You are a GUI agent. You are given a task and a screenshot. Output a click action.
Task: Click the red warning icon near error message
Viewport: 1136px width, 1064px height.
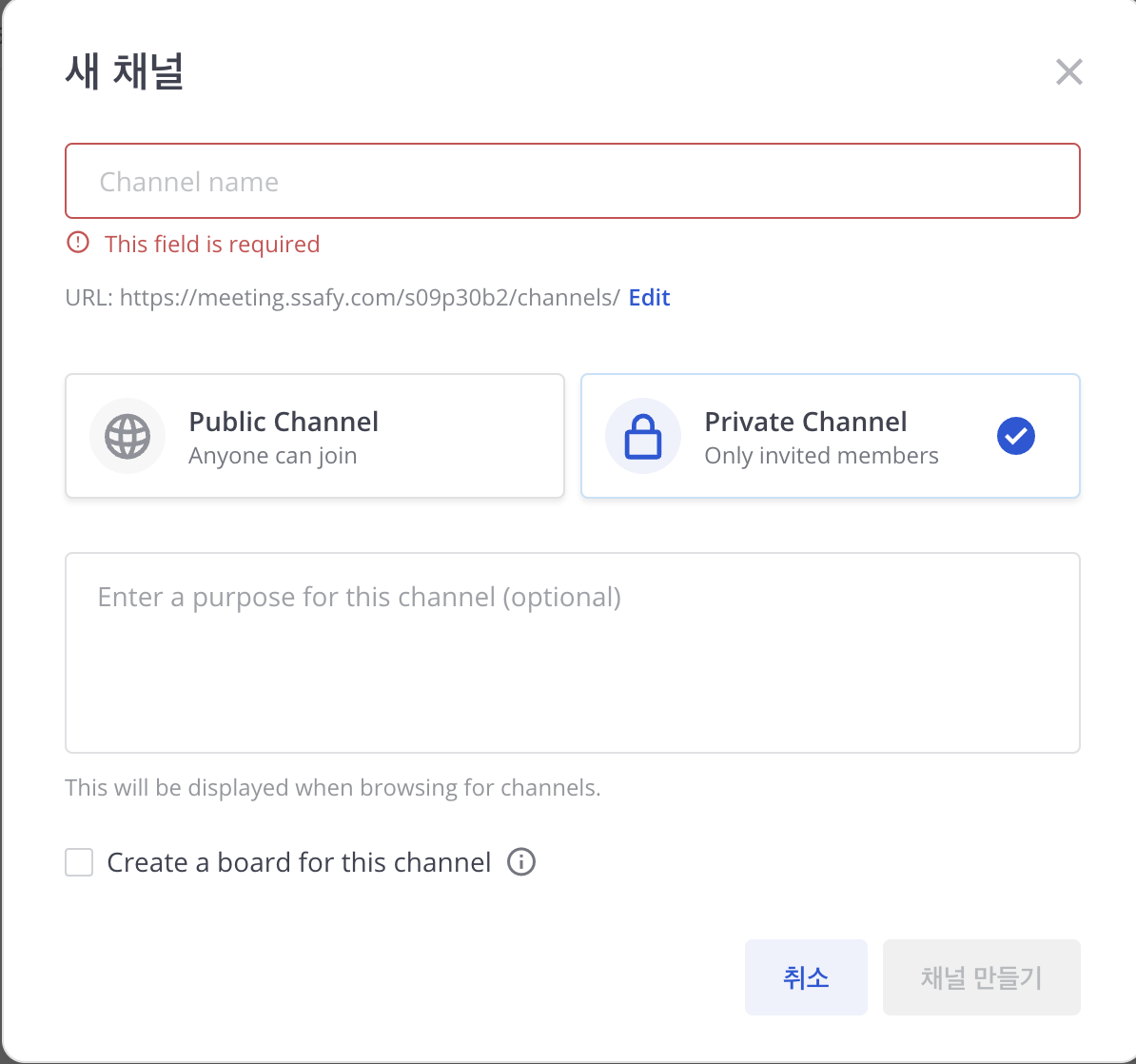[x=77, y=243]
